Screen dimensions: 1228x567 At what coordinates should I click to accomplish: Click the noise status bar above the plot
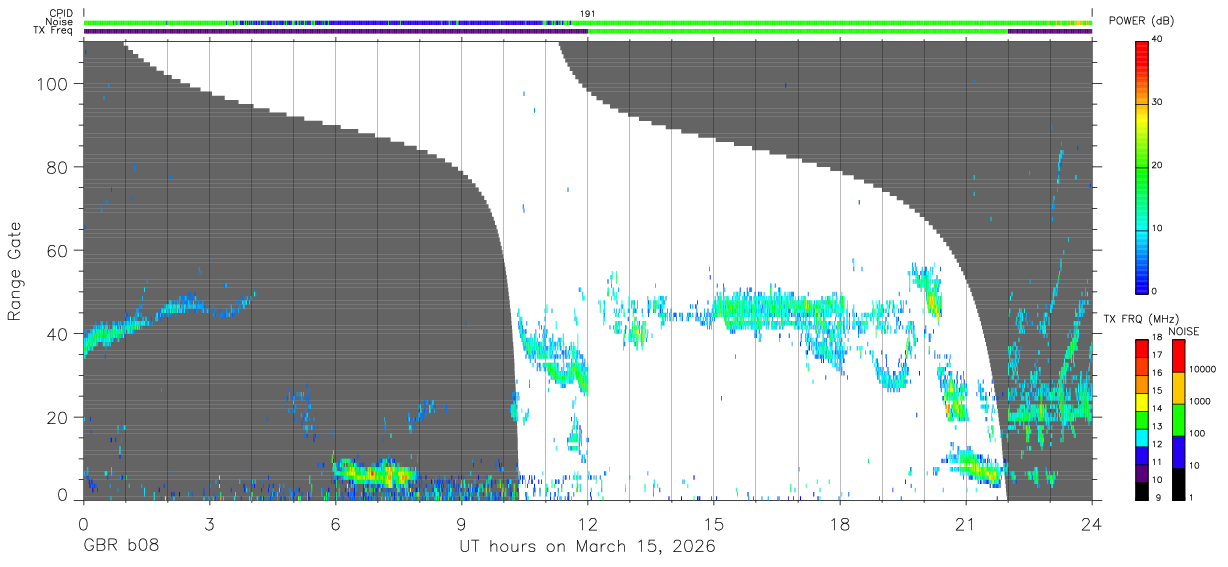(x=588, y=22)
